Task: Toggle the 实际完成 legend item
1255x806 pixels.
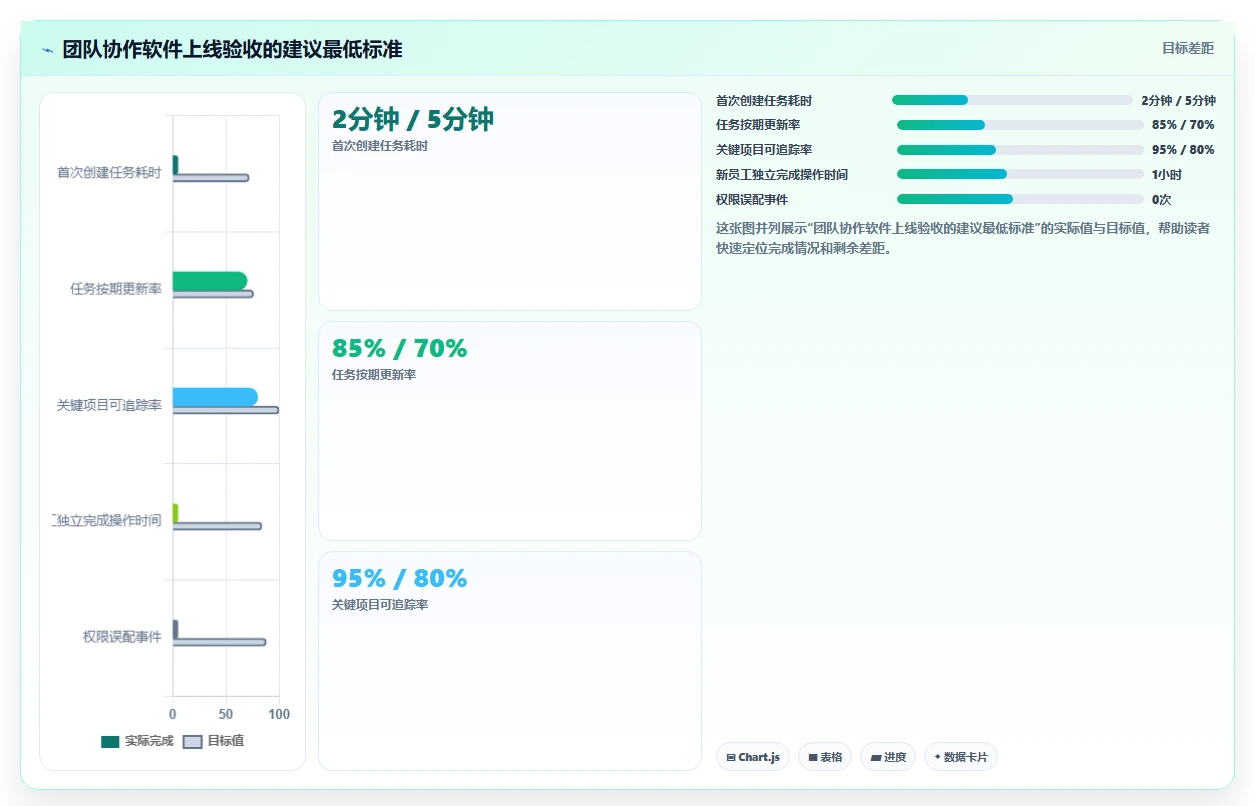Action: (138, 741)
